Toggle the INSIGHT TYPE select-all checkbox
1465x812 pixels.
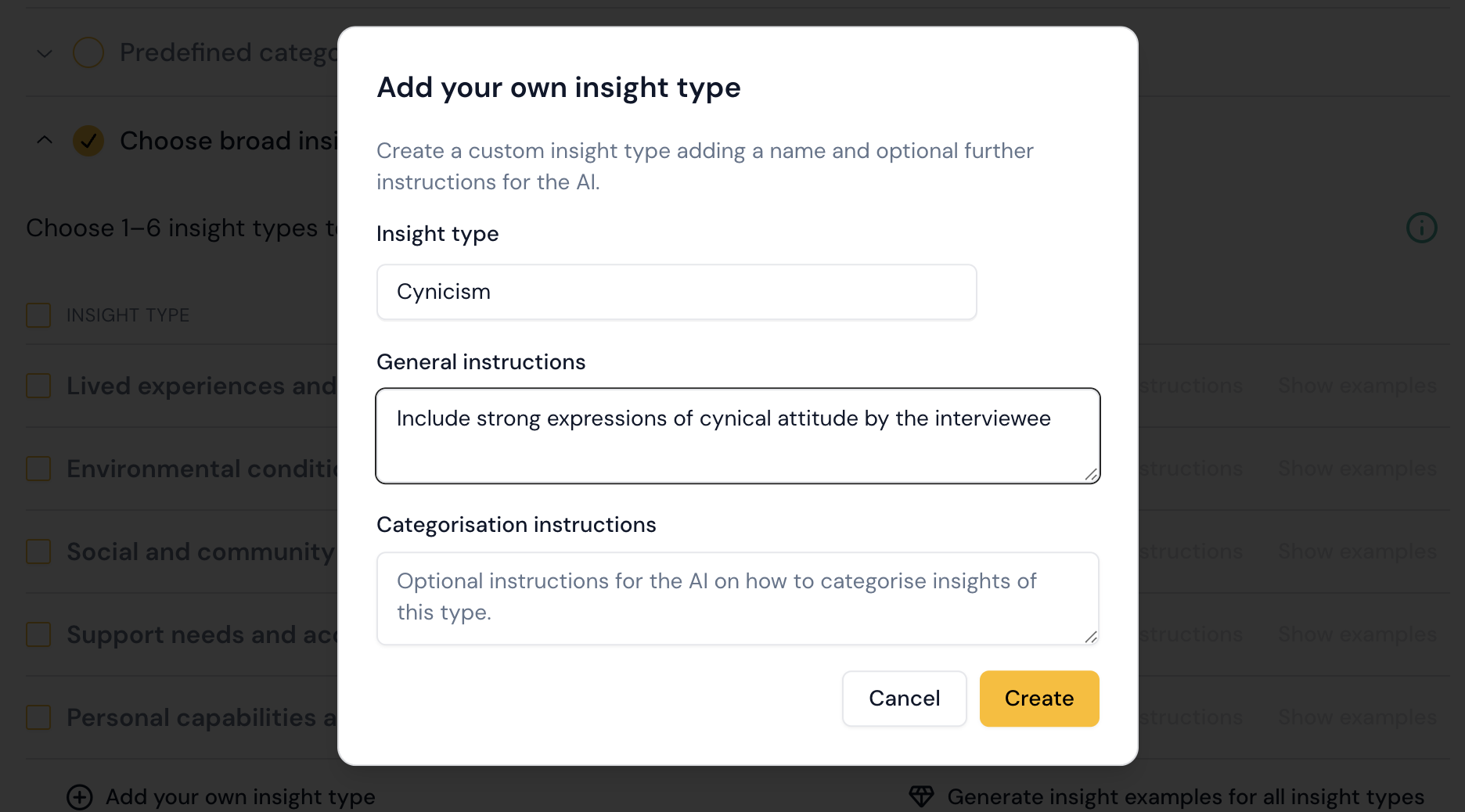coord(38,315)
